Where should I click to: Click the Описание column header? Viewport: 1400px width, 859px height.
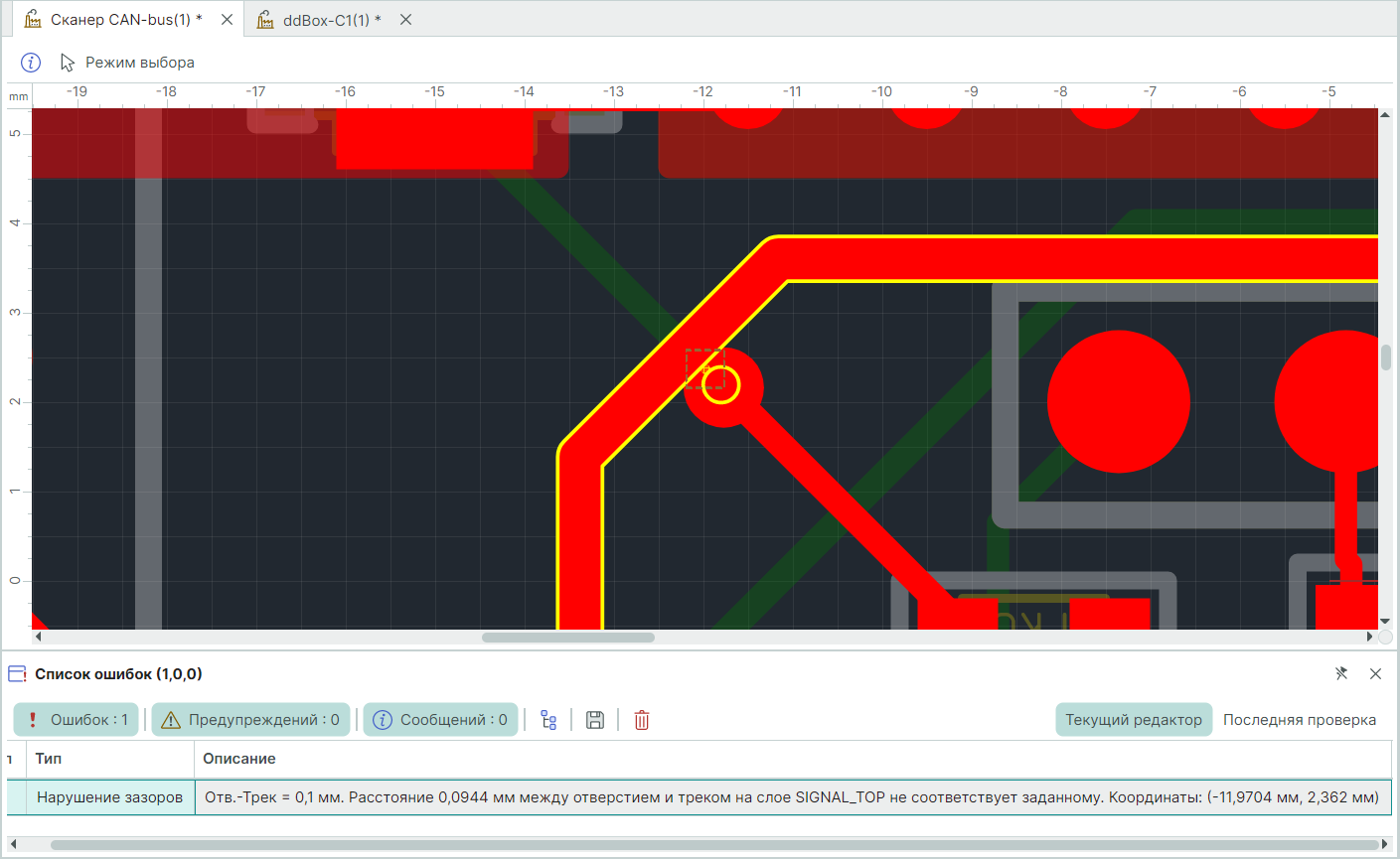(239, 759)
